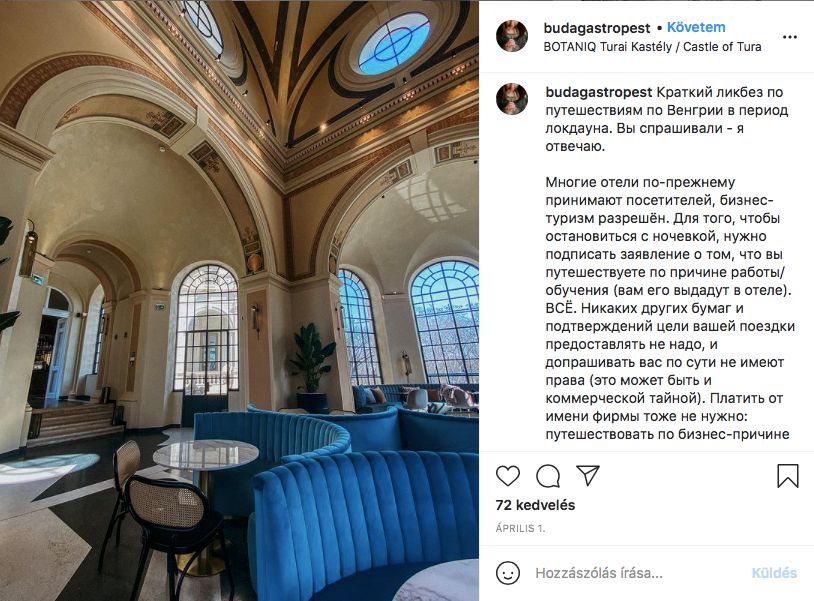Open the BOTANIQ Turai Kastély location link
The width and height of the screenshot is (814, 601).
tap(652, 47)
